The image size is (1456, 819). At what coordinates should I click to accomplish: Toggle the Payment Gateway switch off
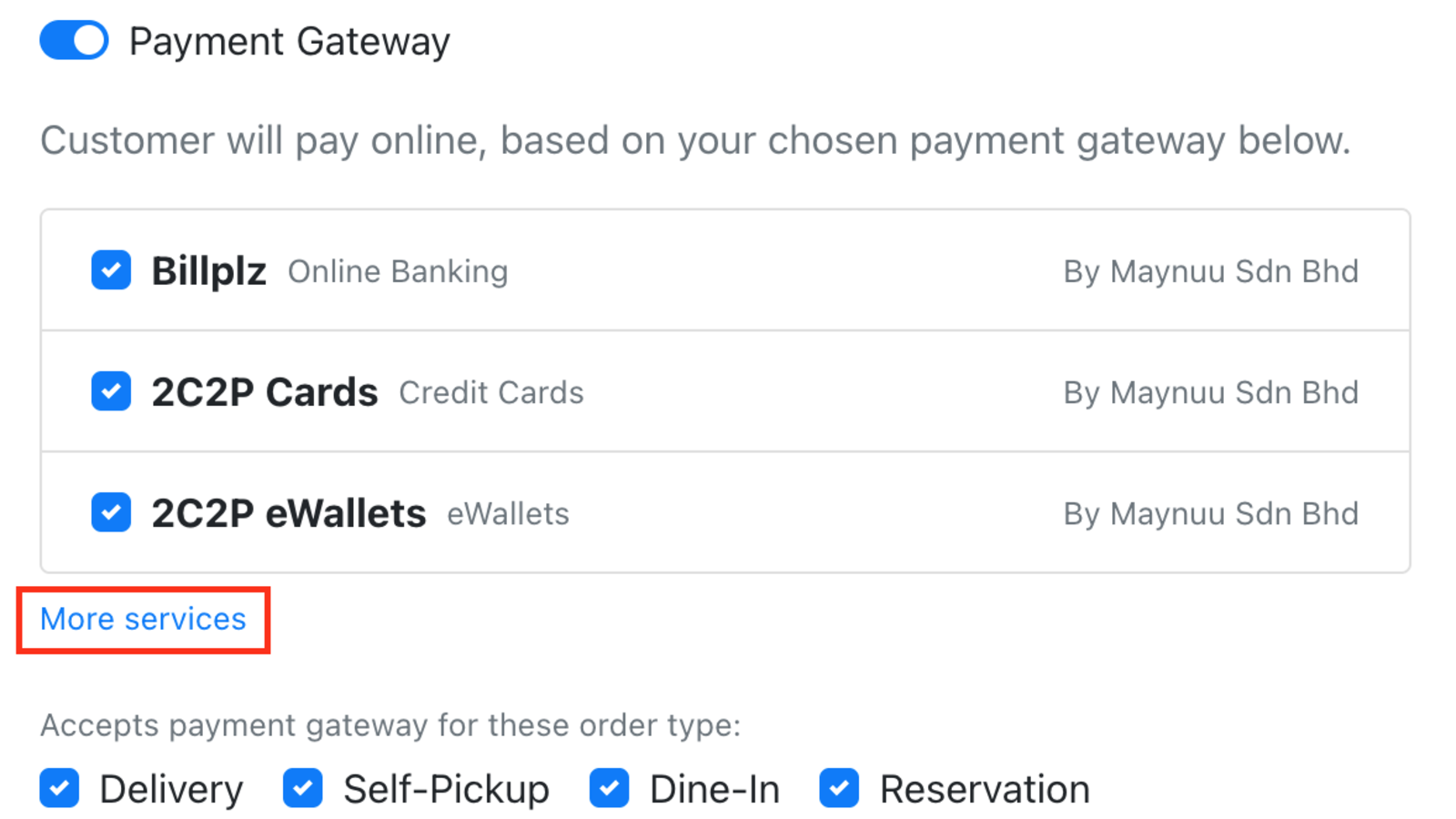tap(74, 41)
